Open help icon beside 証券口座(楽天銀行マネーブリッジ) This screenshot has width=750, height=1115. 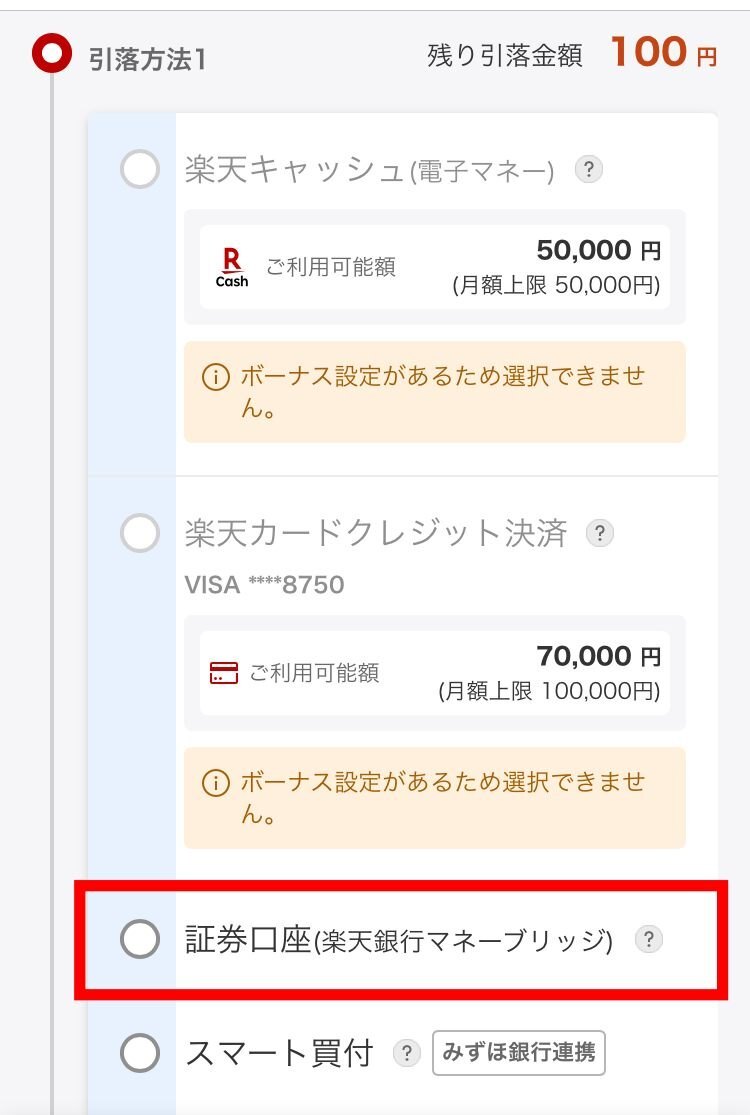pyautogui.click(x=648, y=939)
